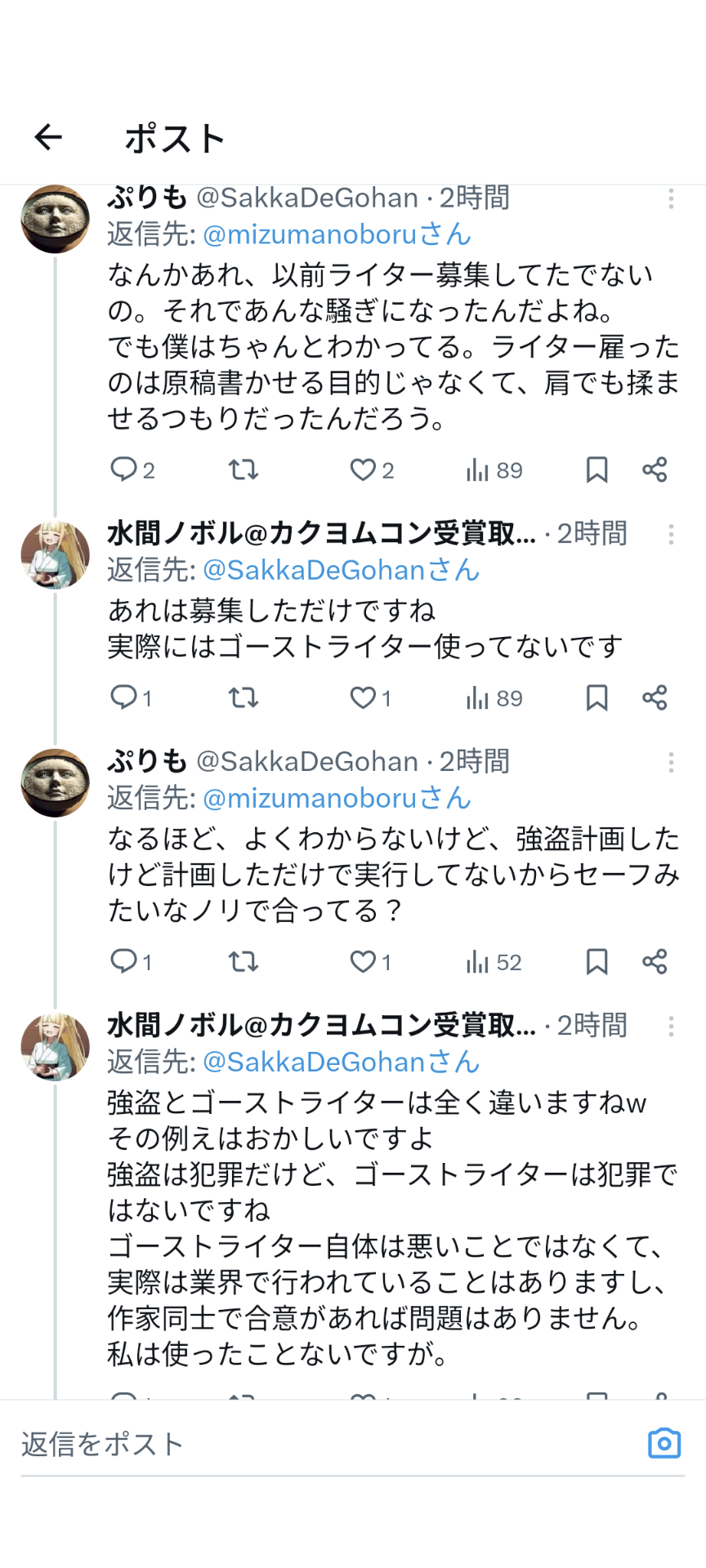Like 水間ノボル's post あれは募集しただけですね
This screenshot has height=1568, width=706.
click(x=362, y=697)
